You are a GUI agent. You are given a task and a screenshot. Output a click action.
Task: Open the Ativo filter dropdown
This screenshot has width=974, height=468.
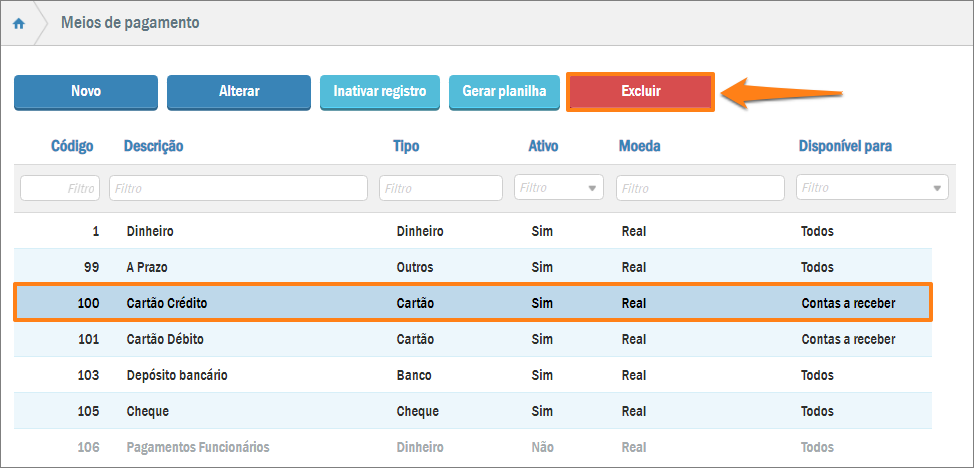coord(559,188)
